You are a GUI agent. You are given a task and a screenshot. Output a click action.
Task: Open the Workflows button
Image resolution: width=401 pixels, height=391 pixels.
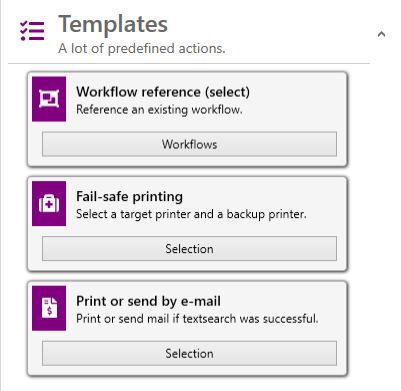point(189,144)
